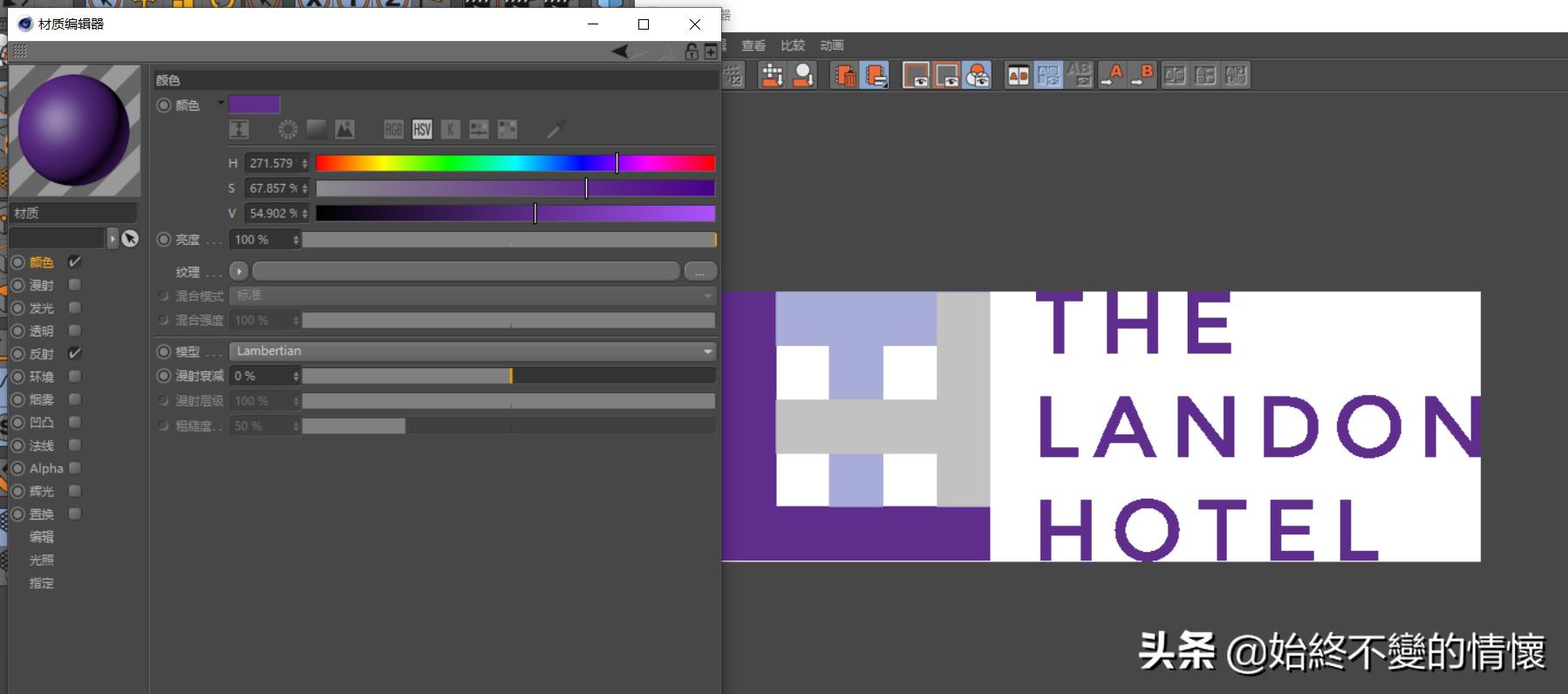Enable the 漫射 channel checkbox
Screen dimensions: 1568x694
(x=75, y=284)
